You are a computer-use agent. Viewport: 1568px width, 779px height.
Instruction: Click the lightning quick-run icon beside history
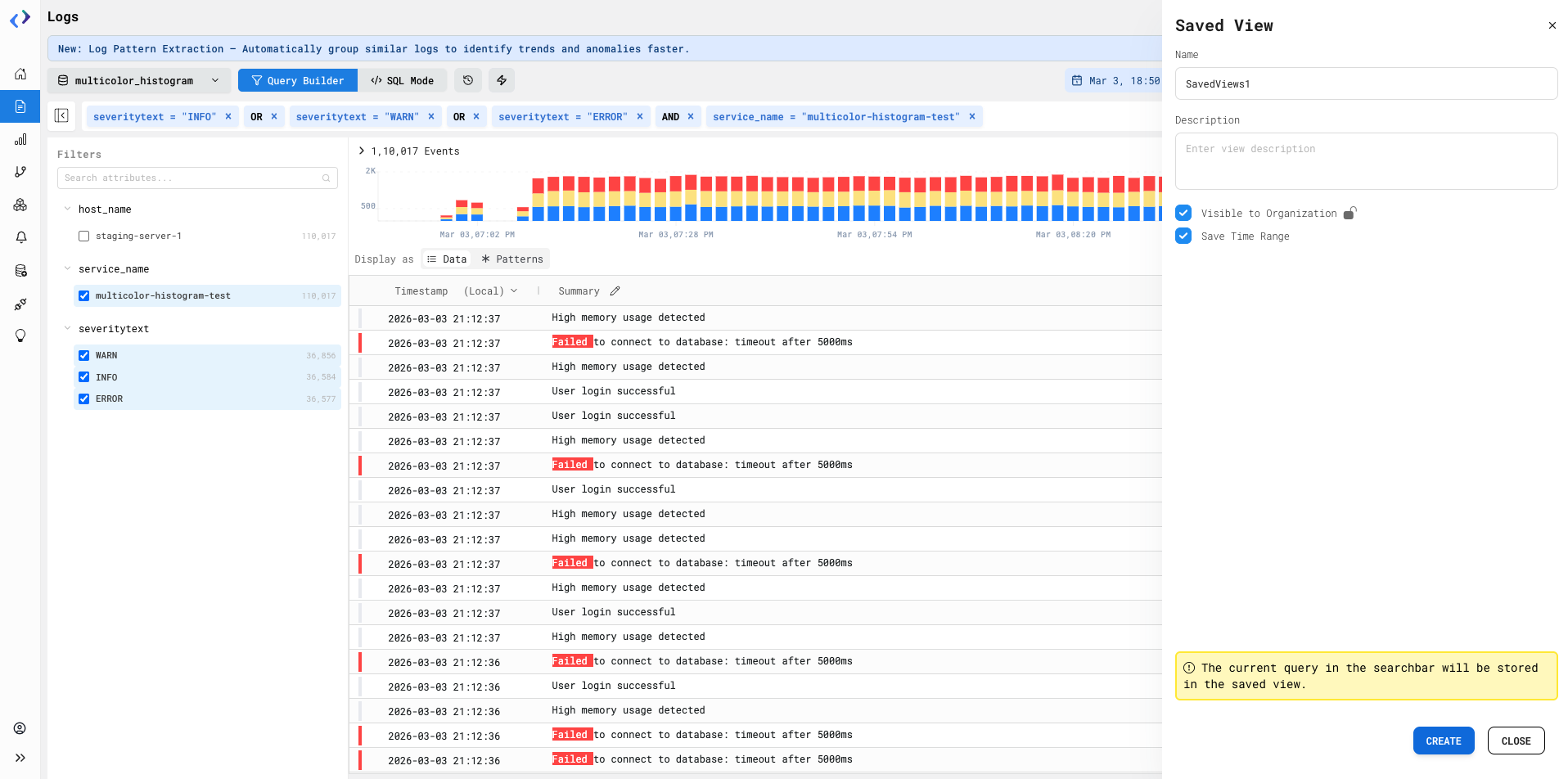(501, 80)
